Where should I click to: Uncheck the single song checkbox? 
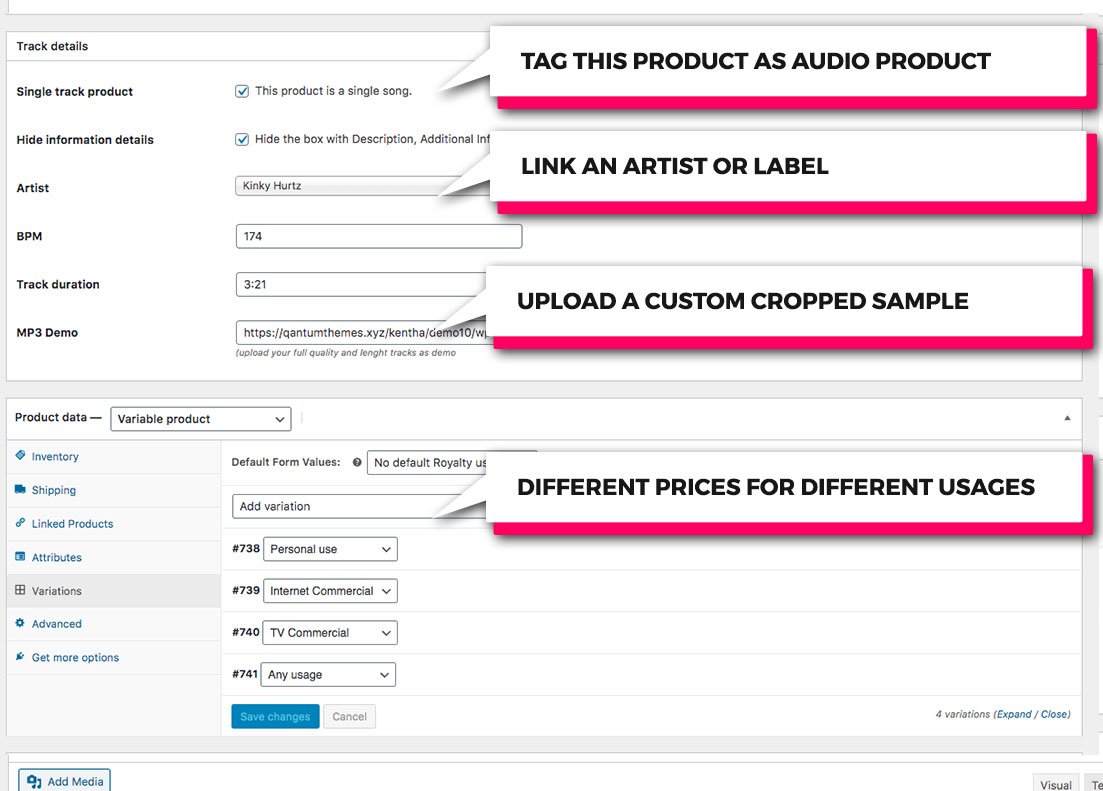pos(242,91)
